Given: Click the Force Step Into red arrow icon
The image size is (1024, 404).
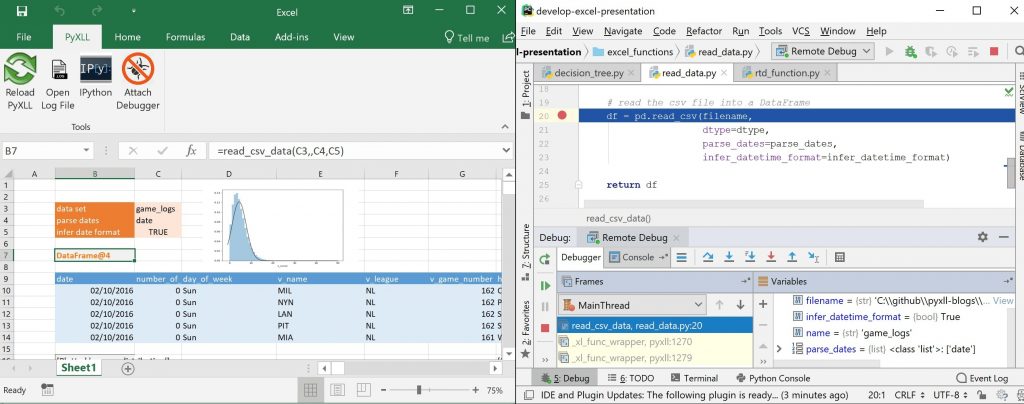Looking at the screenshot, I should click(771, 257).
